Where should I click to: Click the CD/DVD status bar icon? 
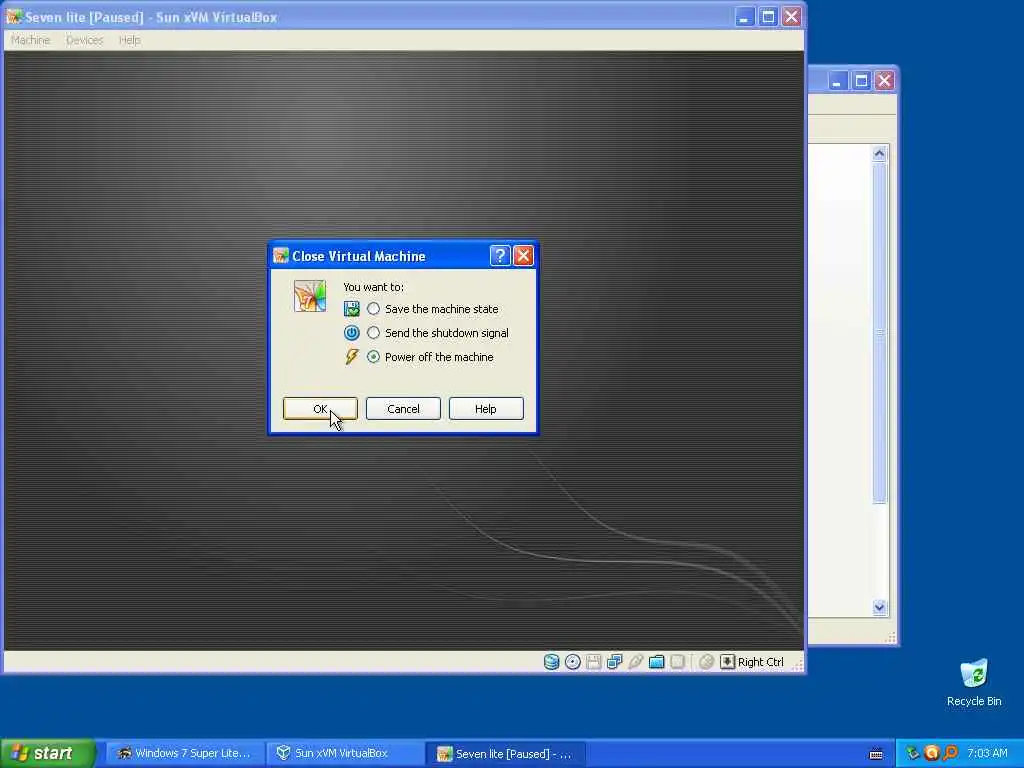click(x=573, y=662)
